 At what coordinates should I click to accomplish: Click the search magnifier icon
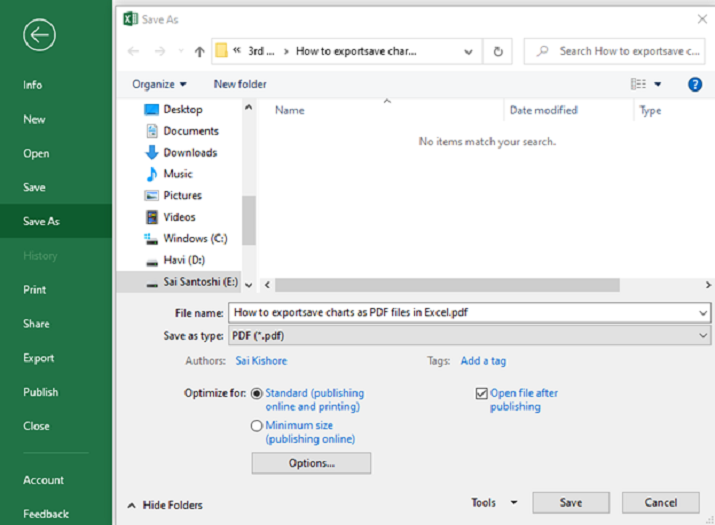(x=542, y=51)
